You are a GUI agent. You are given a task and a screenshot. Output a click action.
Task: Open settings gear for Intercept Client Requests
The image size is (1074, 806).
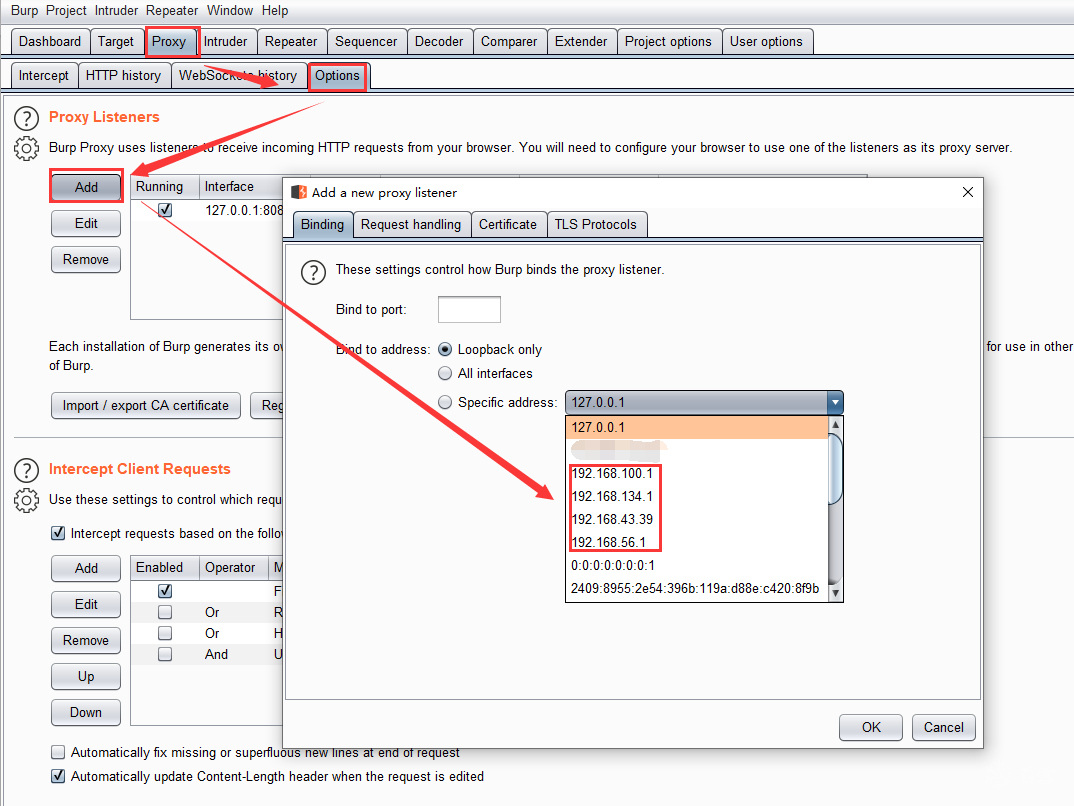(26, 501)
